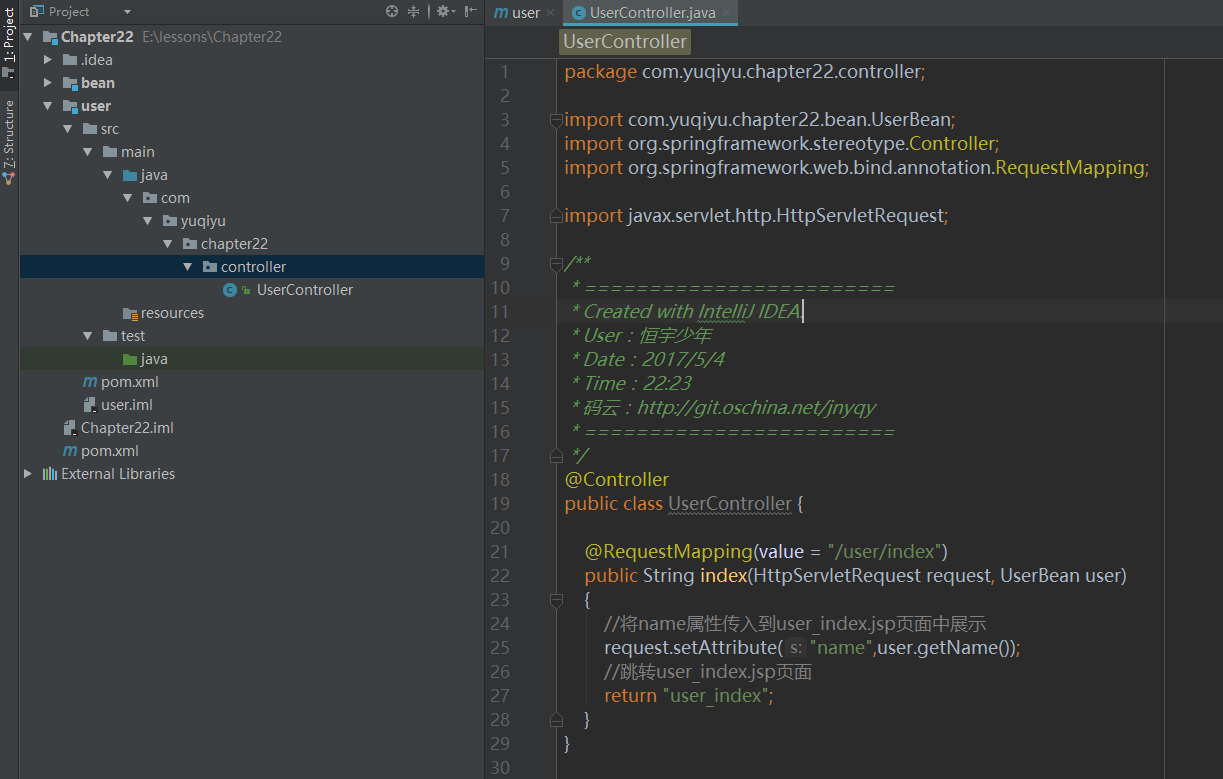Click the collapse all icon in Project panel
The width and height of the screenshot is (1223, 779).
(415, 11)
